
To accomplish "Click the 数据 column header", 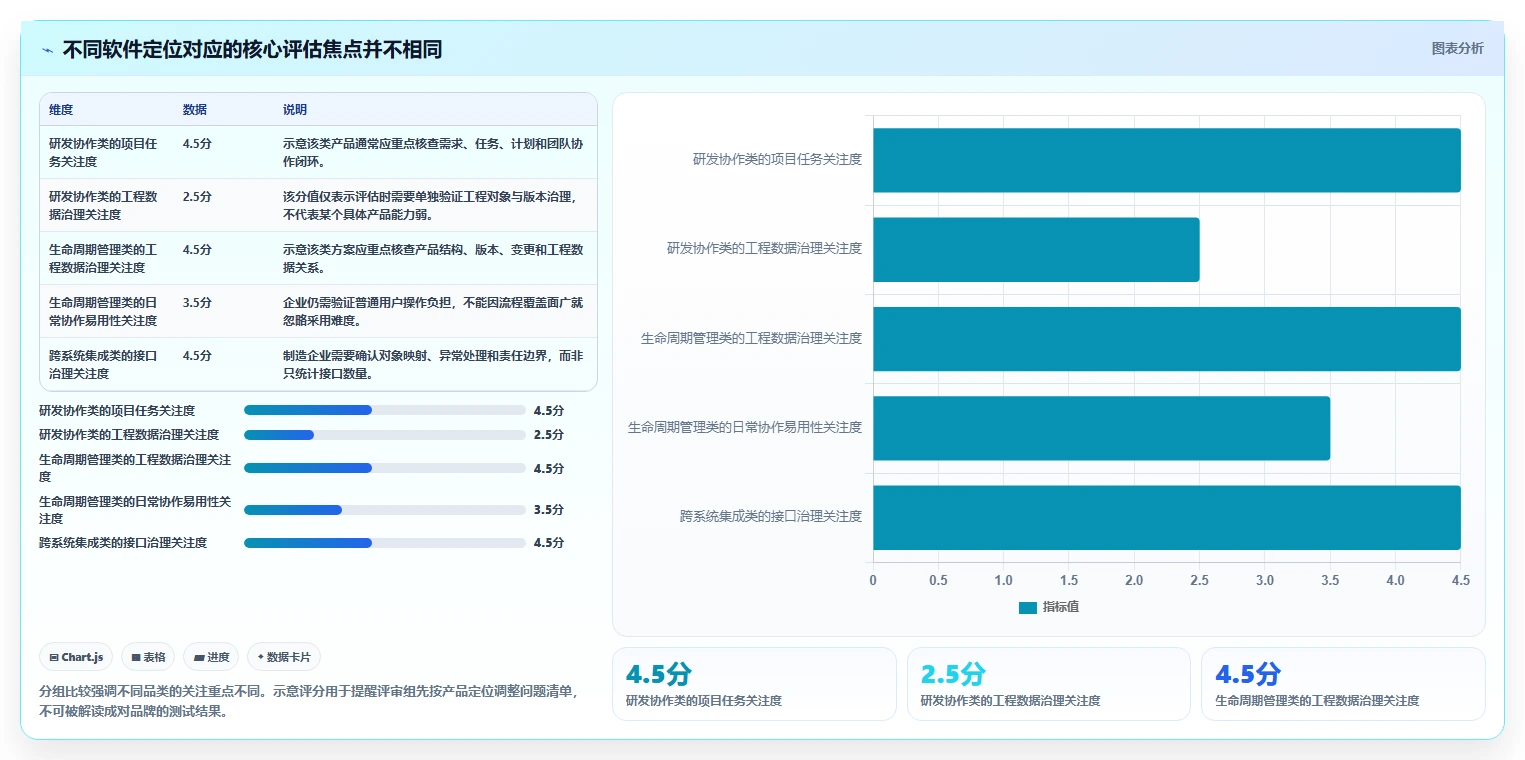I will click(195, 110).
